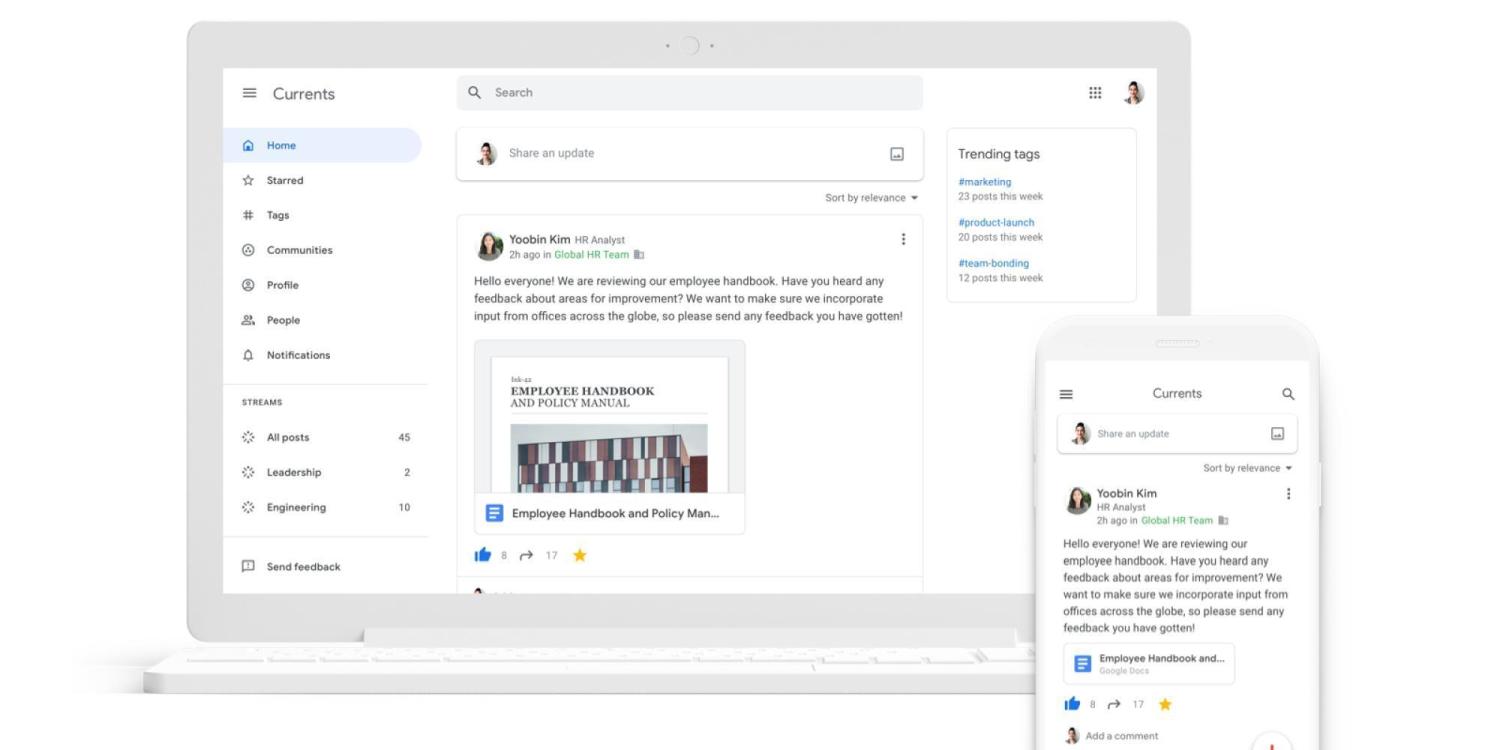Open the three-dot menu on Yoobin Kim's laptop post
1500x750 pixels.
click(x=903, y=239)
